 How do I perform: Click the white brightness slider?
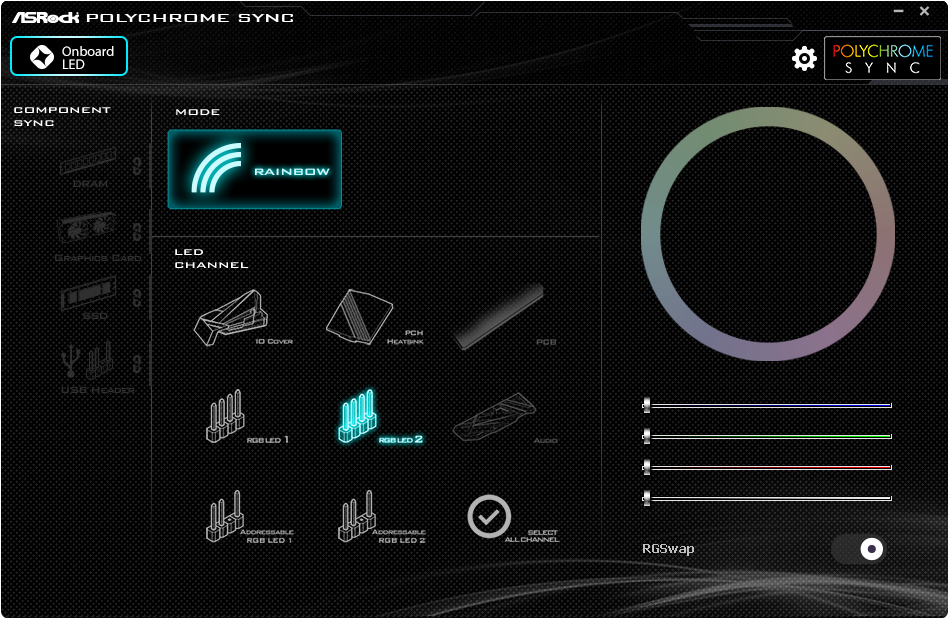point(767,498)
